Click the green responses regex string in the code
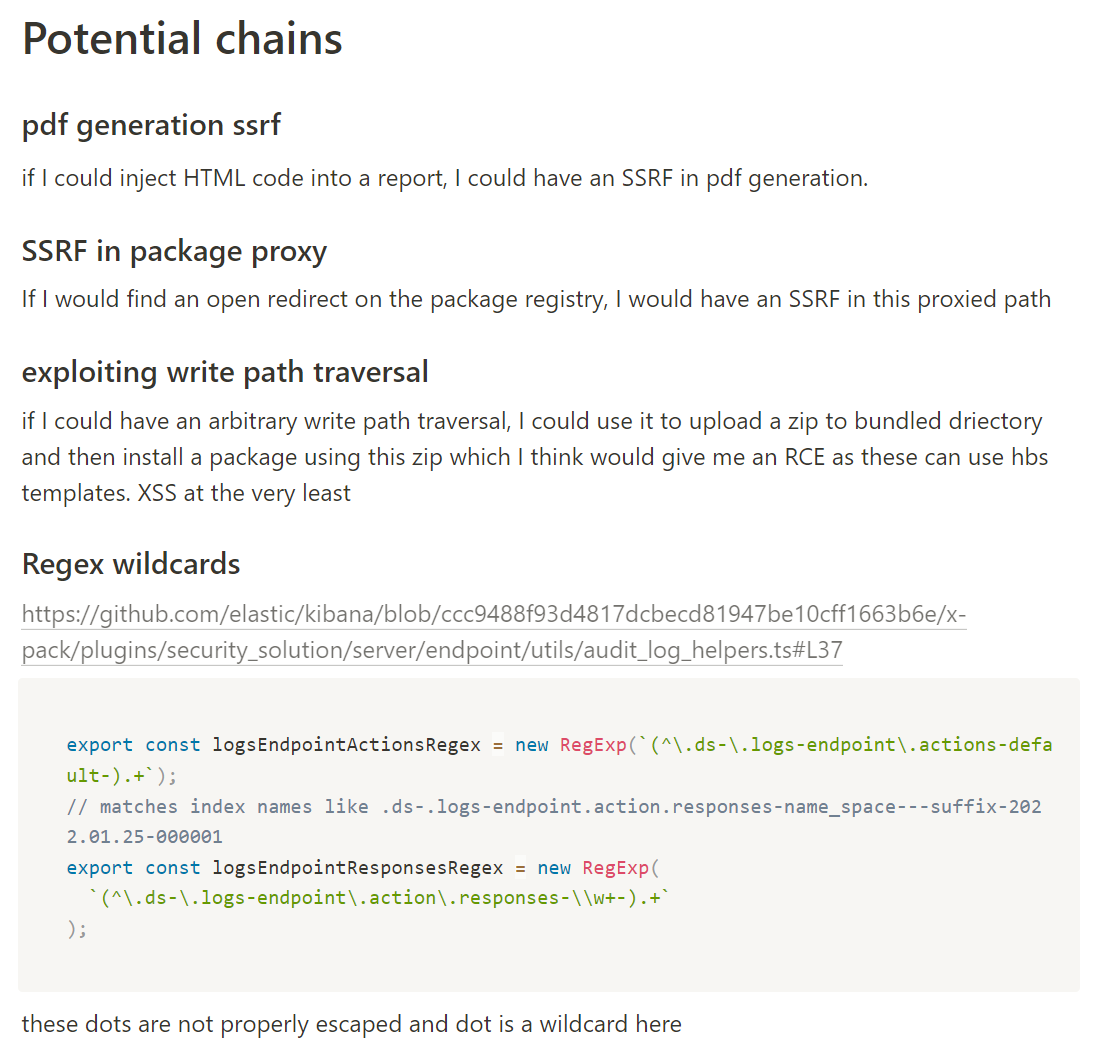The width and height of the screenshot is (1101, 1044). point(378,898)
